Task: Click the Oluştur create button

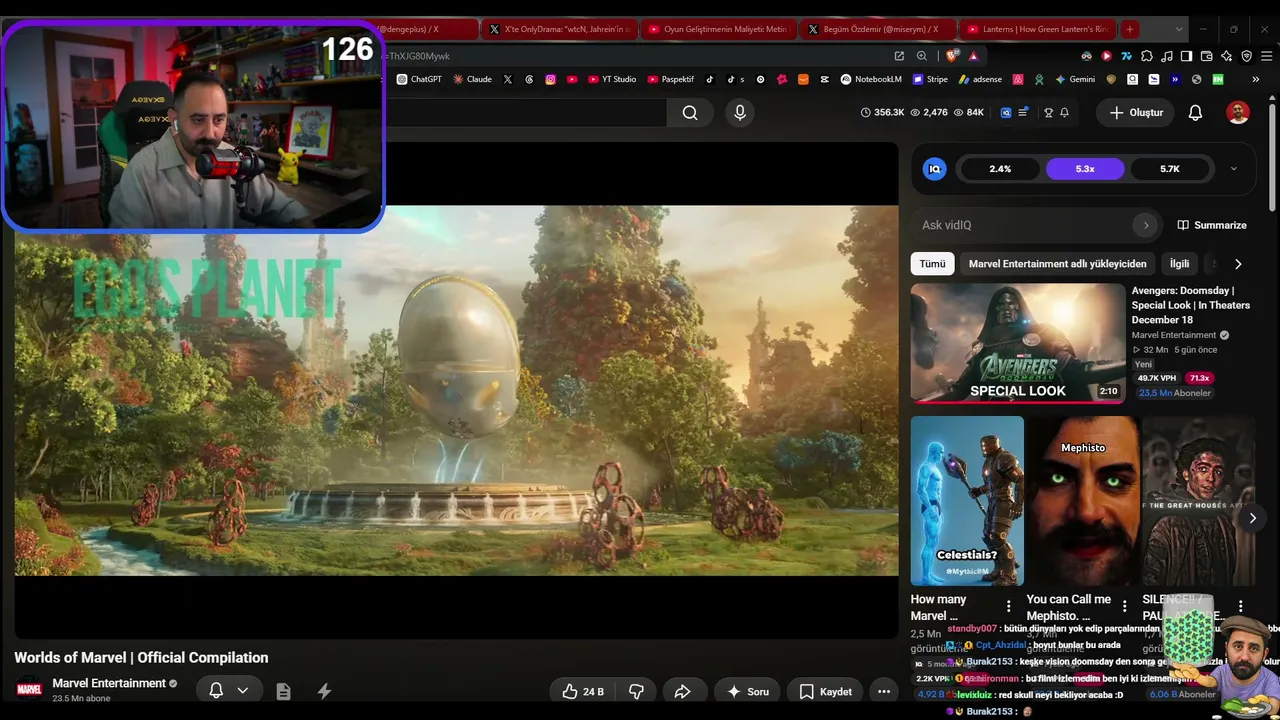Action: tap(1136, 113)
